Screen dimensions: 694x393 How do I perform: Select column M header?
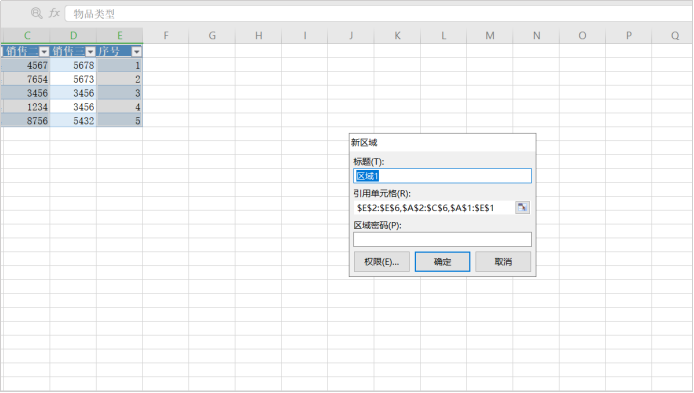click(490, 35)
